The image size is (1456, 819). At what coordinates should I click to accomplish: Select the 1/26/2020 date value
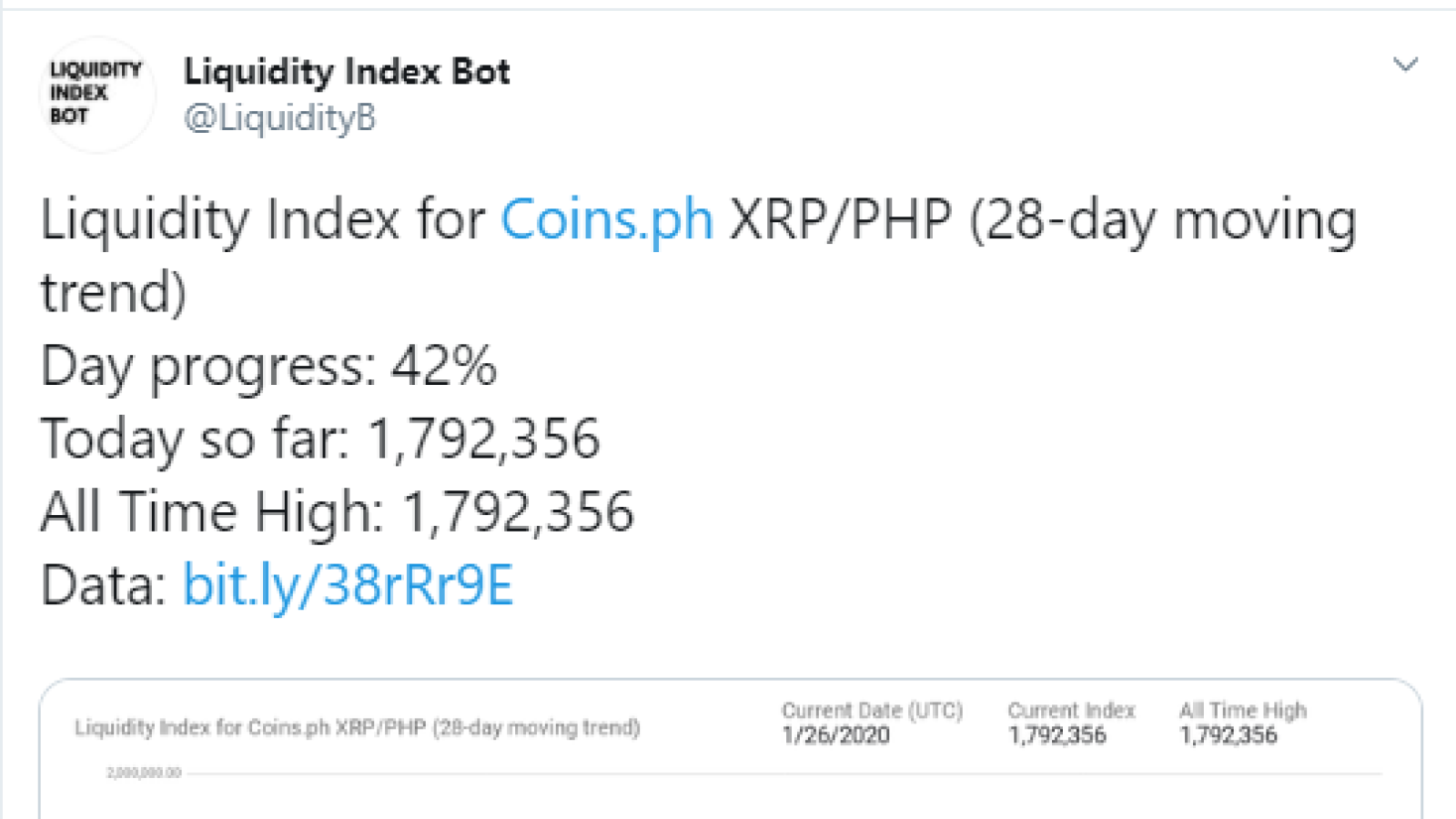[x=836, y=735]
